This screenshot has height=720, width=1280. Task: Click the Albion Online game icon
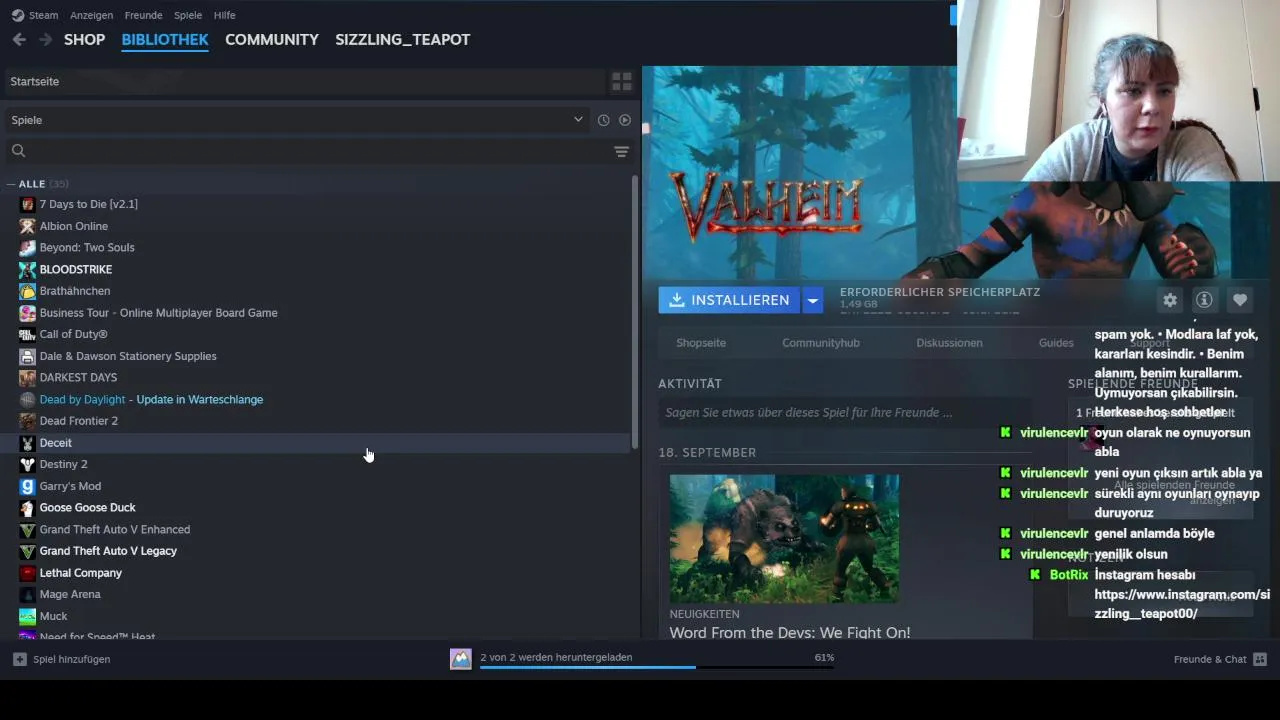27,226
